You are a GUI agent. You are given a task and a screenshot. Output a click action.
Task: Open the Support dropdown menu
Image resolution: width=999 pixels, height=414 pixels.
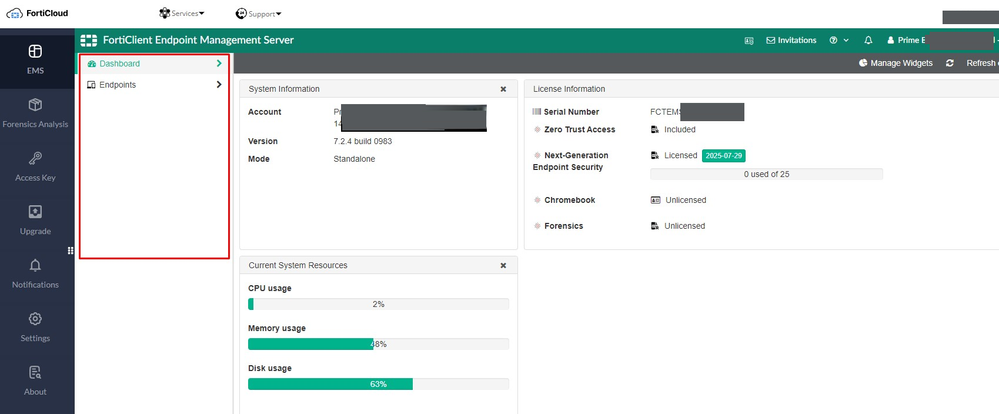[258, 13]
